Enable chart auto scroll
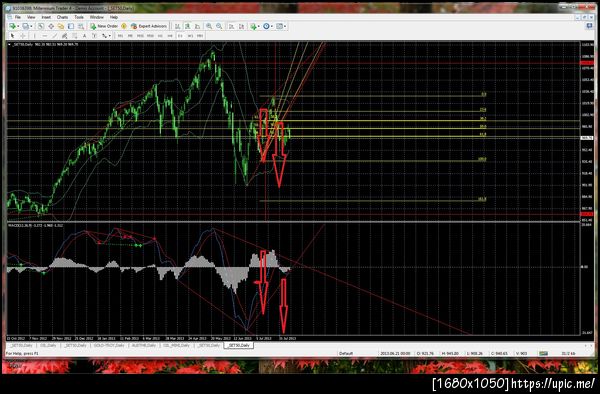 click(232, 26)
